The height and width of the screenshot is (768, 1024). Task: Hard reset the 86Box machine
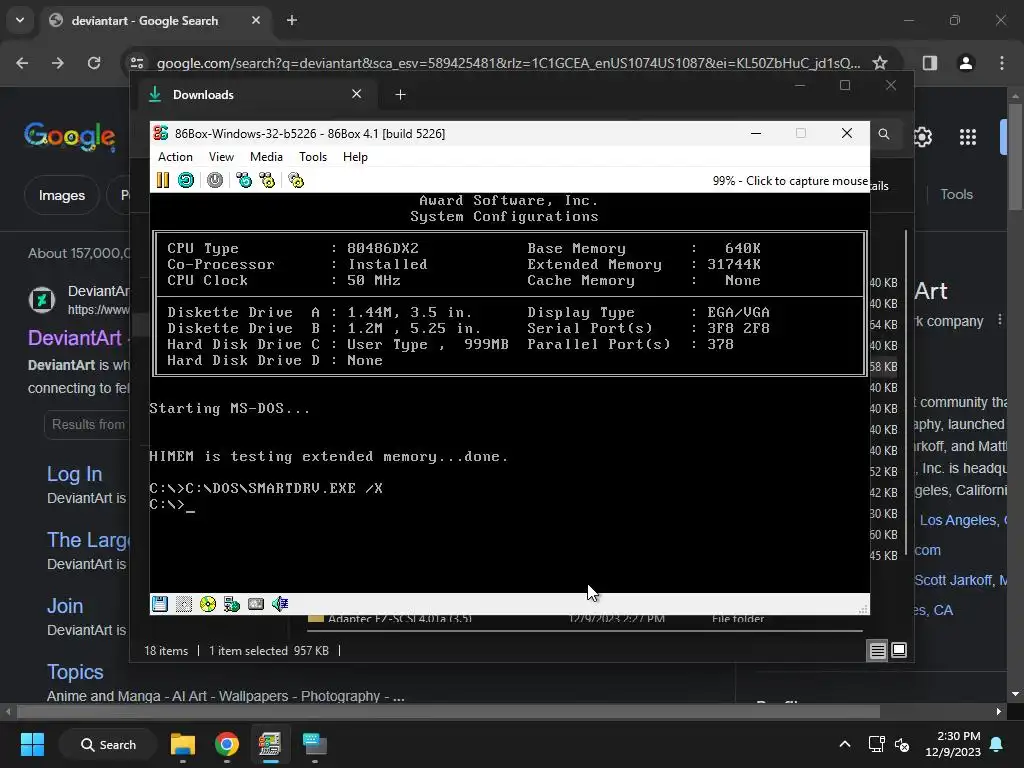(186, 180)
